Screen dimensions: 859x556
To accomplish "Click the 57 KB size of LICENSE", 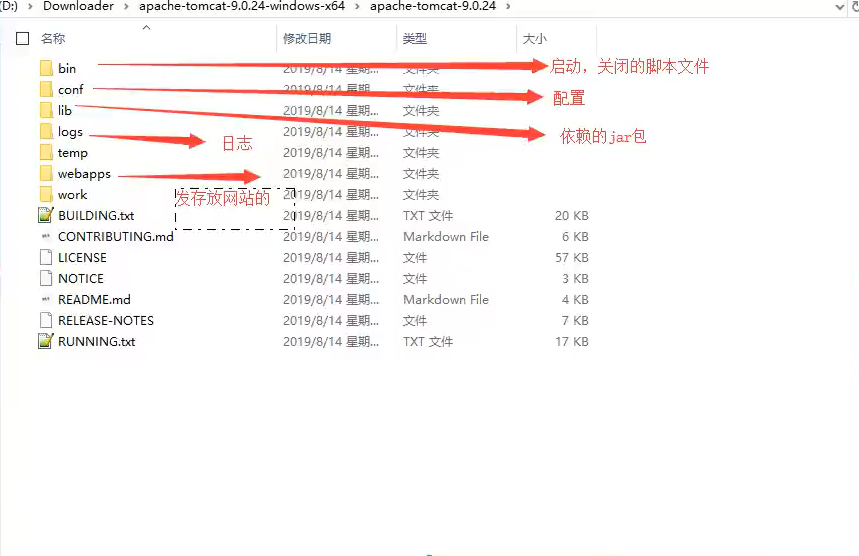I will [x=572, y=257].
